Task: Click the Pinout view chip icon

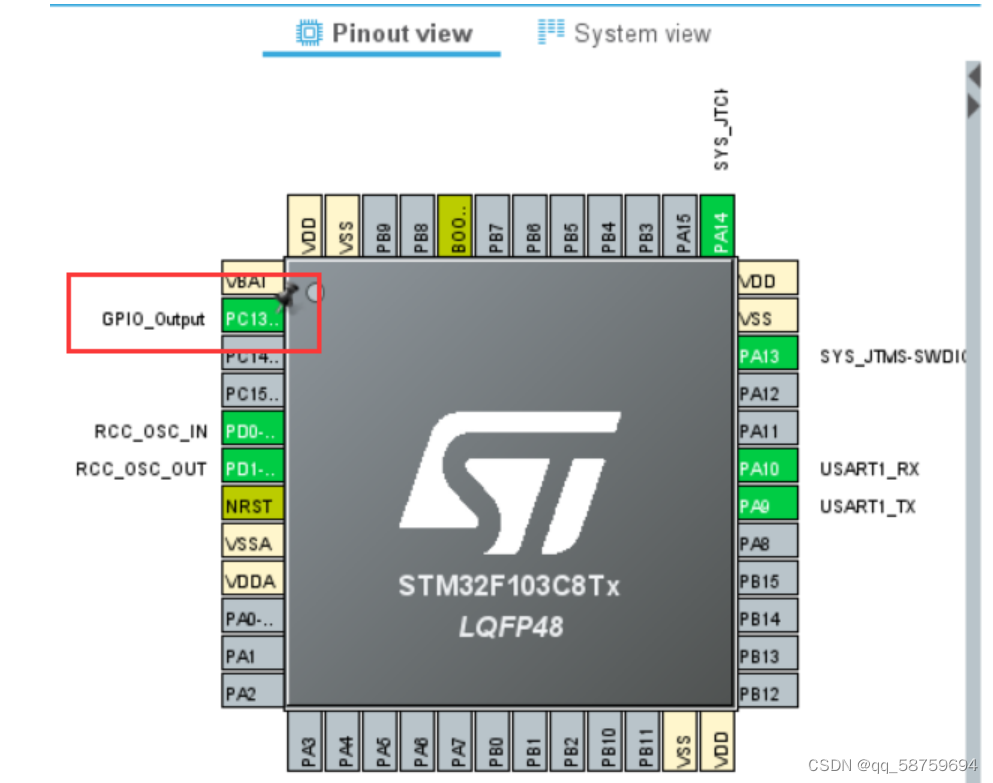Action: click(310, 32)
